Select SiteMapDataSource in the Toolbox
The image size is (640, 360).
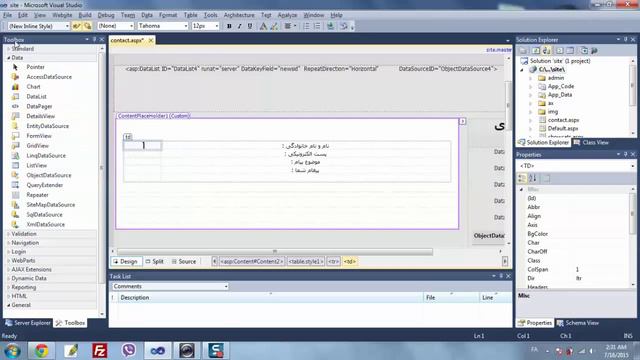[51, 204]
